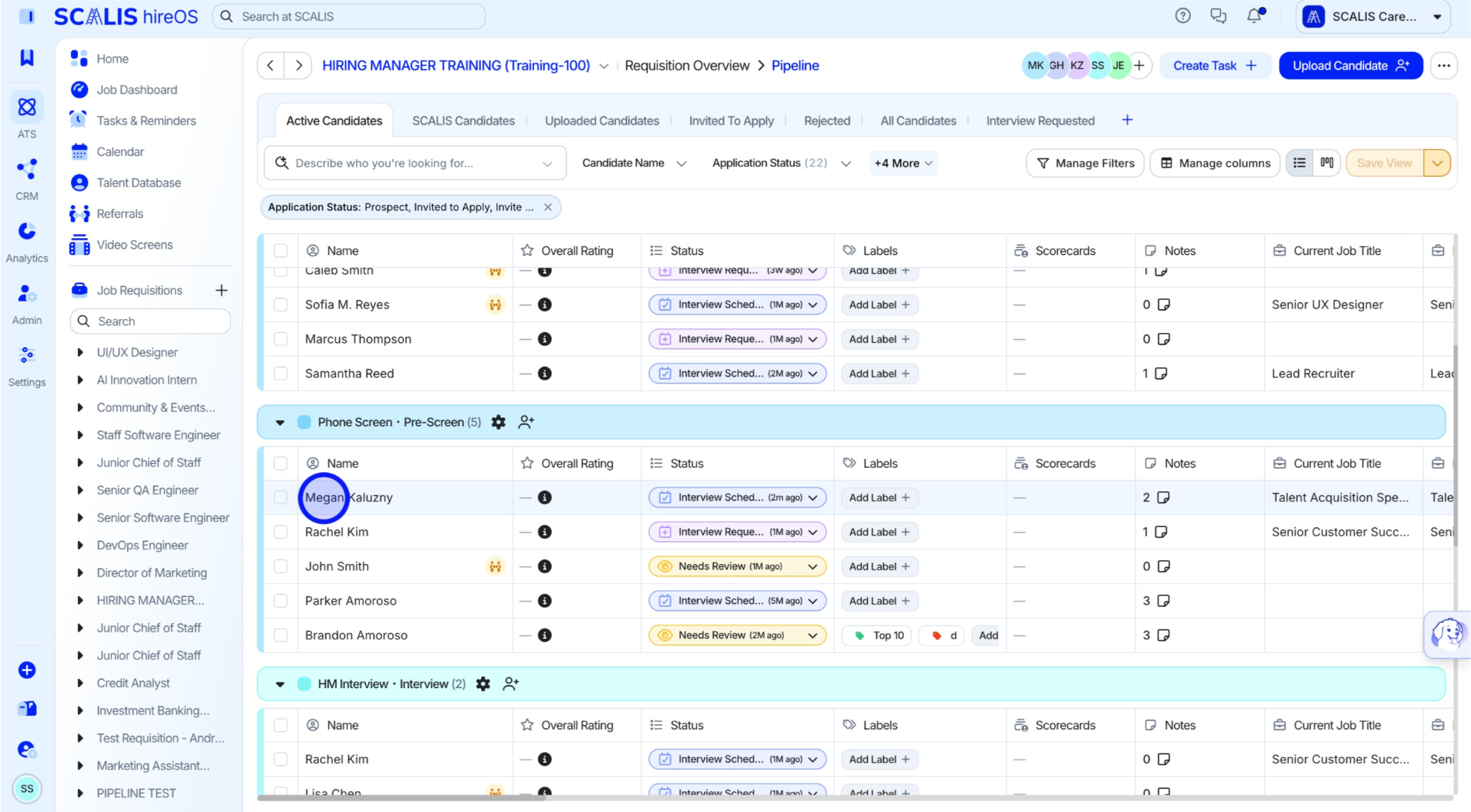Focus the Search at SCALIS field
This screenshot has height=812, width=1471.
(349, 16)
